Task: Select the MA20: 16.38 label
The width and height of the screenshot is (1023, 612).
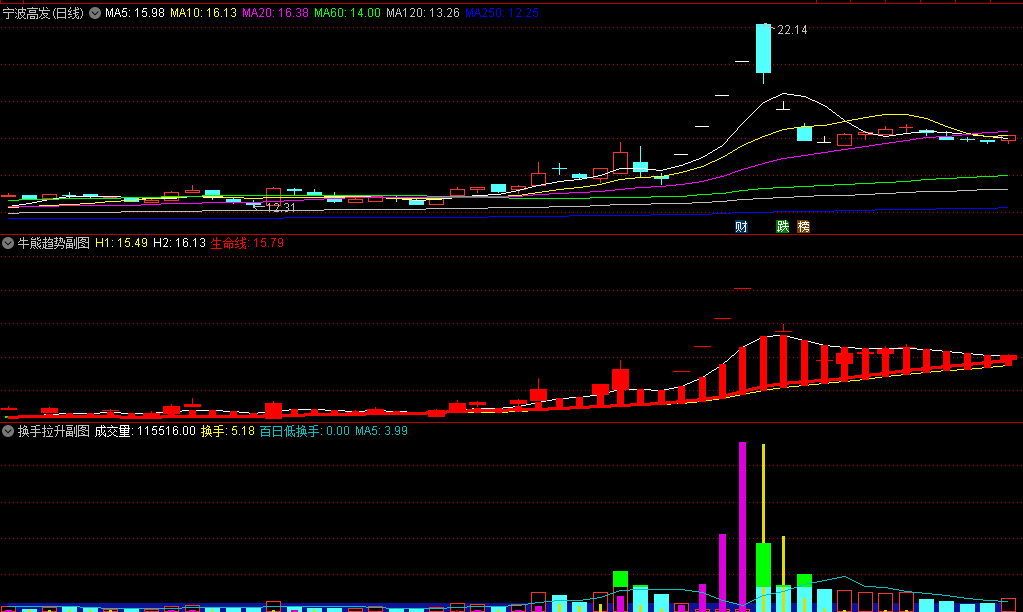Action: [275, 13]
